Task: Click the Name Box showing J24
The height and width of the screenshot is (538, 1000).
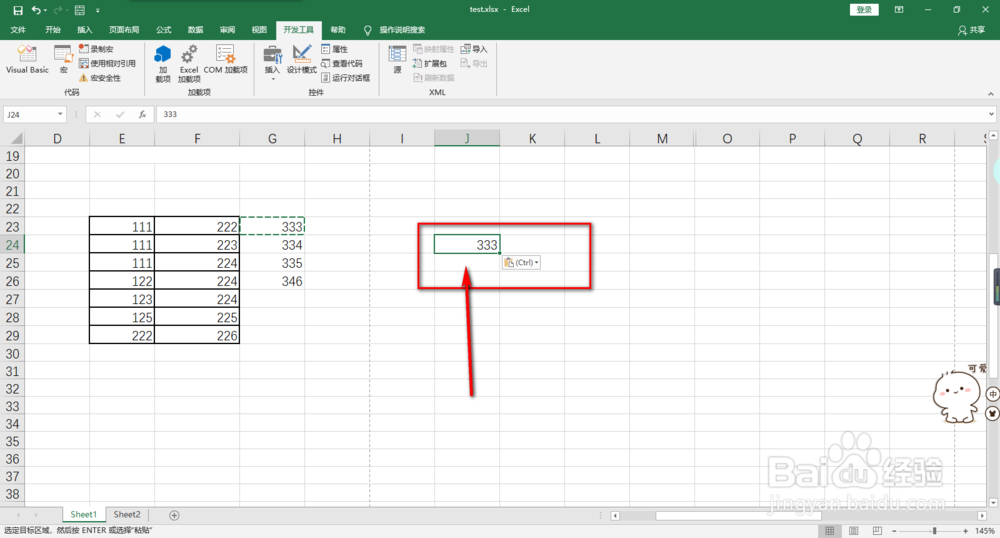Action: [30, 114]
